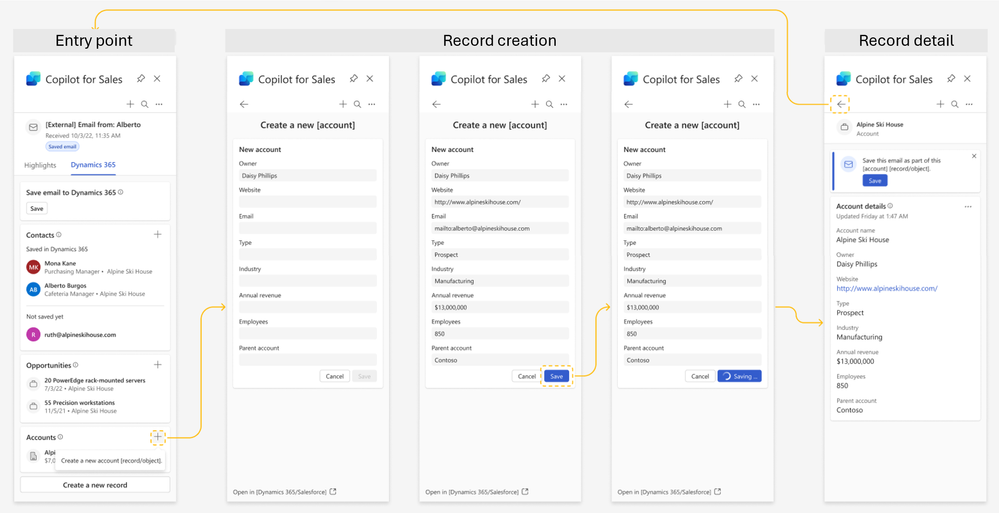Open more options in Record detail toolbar
The height and width of the screenshot is (513, 999).
click(x=970, y=104)
